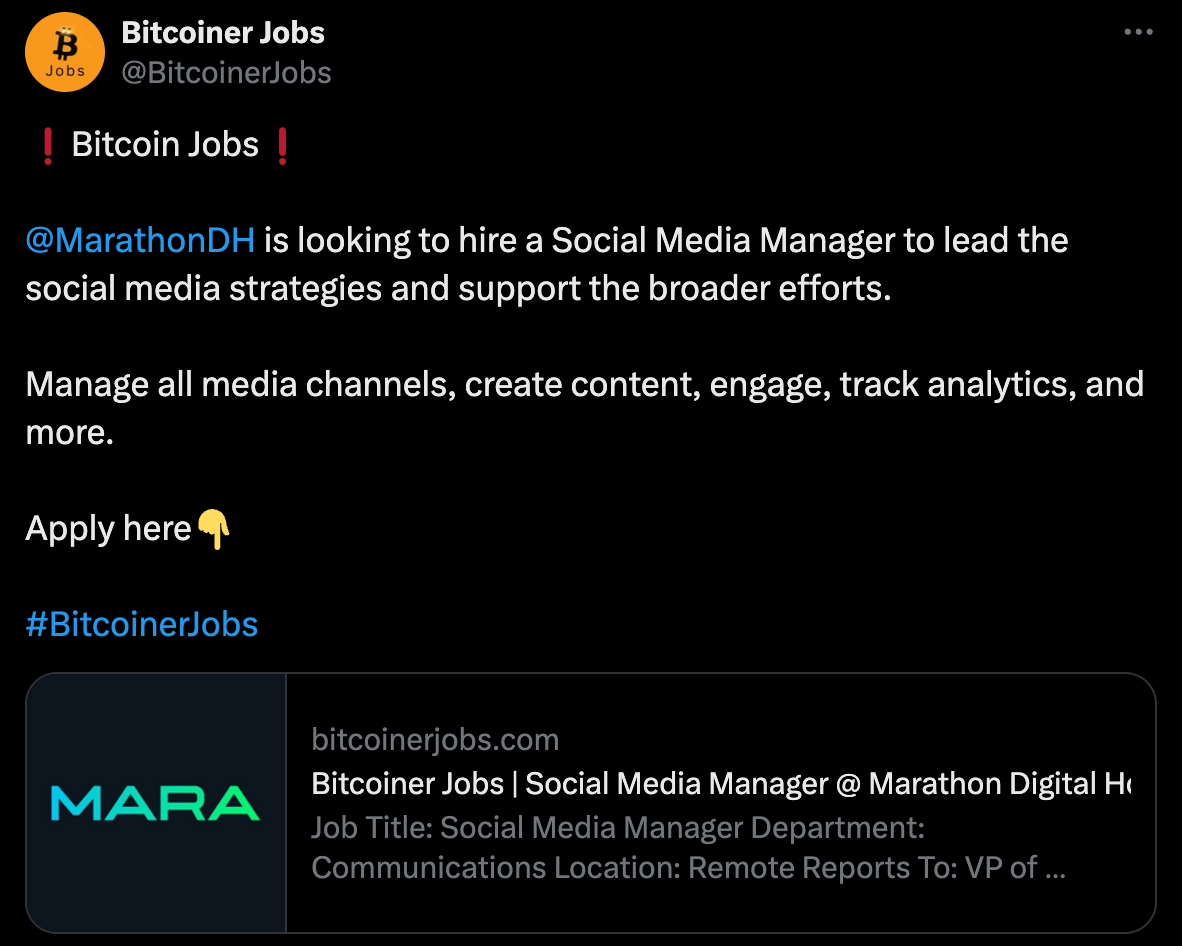Click the Apply here text
The image size is (1182, 946).
point(109,528)
